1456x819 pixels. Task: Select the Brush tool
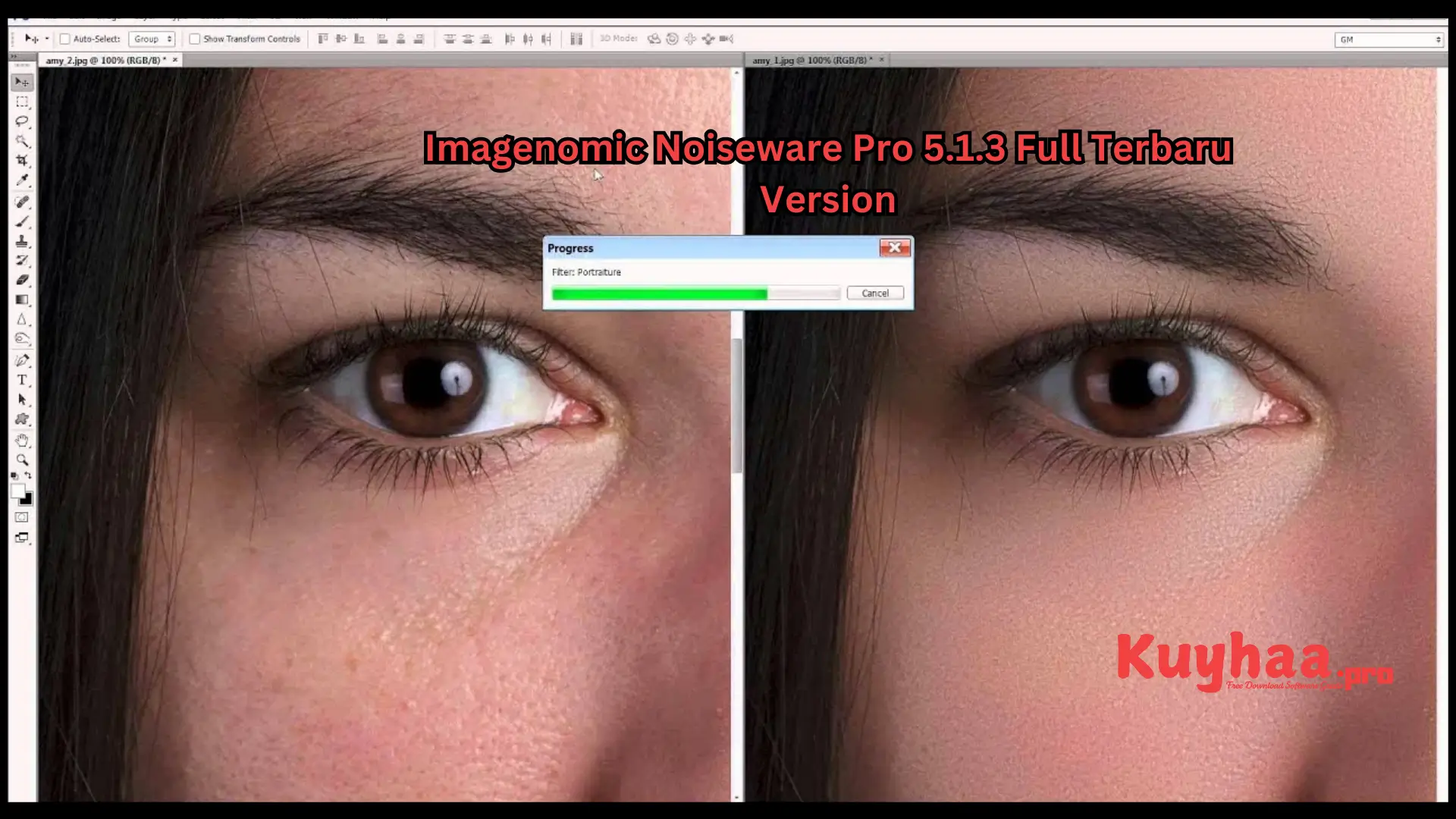pos(22,222)
